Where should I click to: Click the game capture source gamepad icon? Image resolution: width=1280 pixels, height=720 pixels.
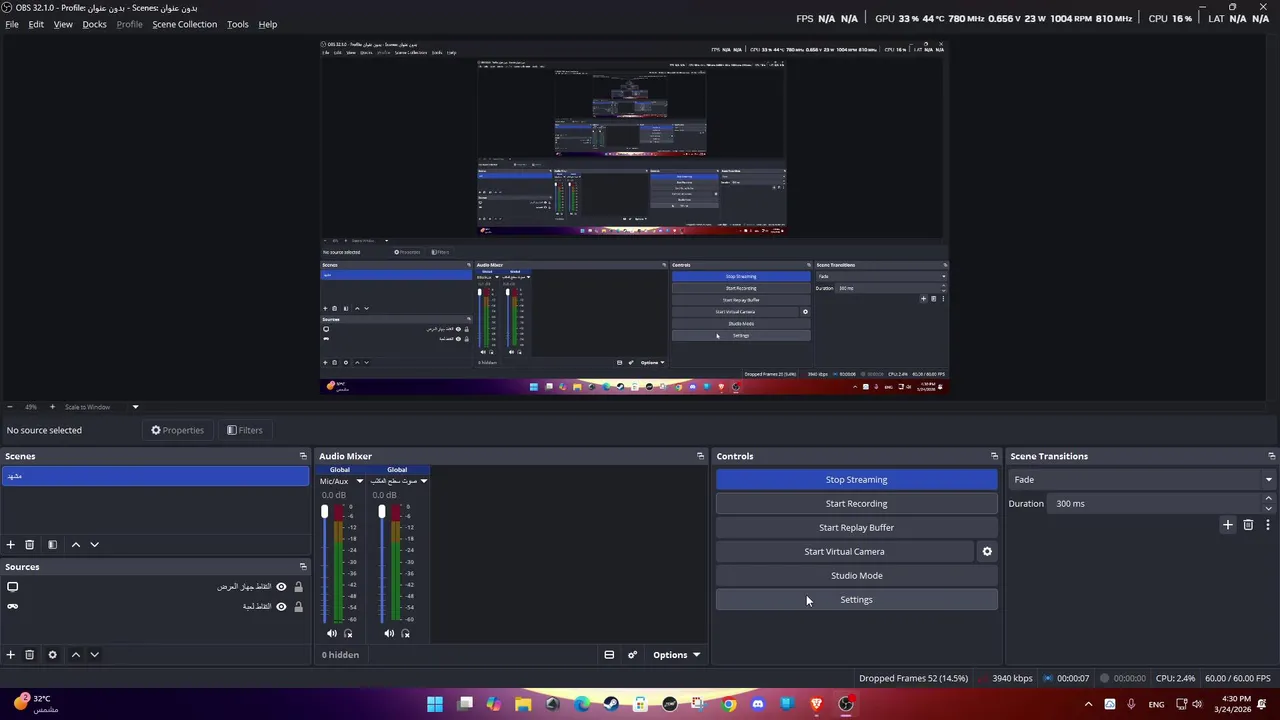(13, 606)
